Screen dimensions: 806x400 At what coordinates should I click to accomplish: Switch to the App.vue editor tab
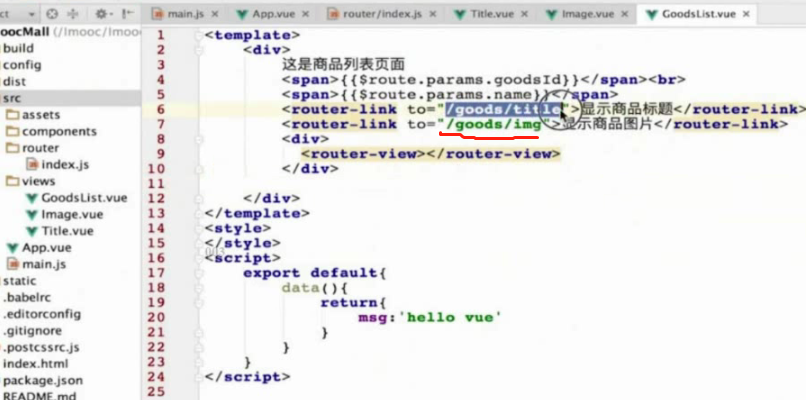(x=270, y=14)
